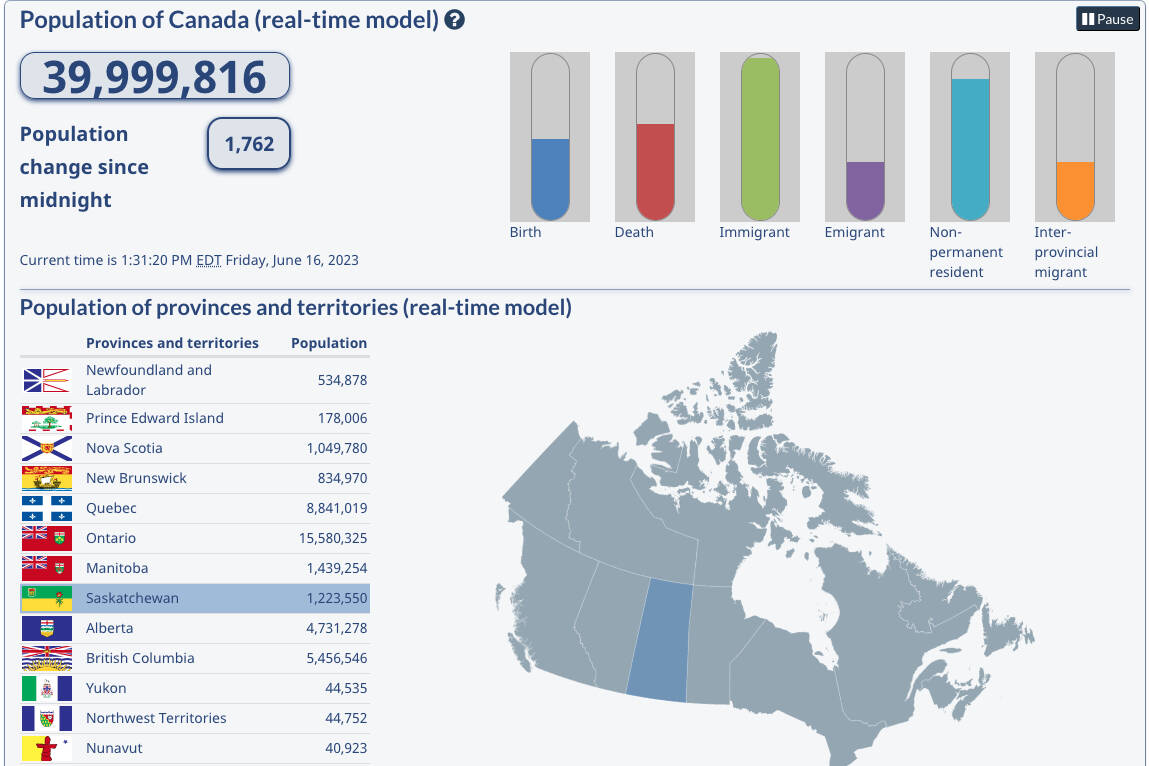Click the Nova Scotia flag icon
Screen dimensions: 1149x766
click(46, 448)
